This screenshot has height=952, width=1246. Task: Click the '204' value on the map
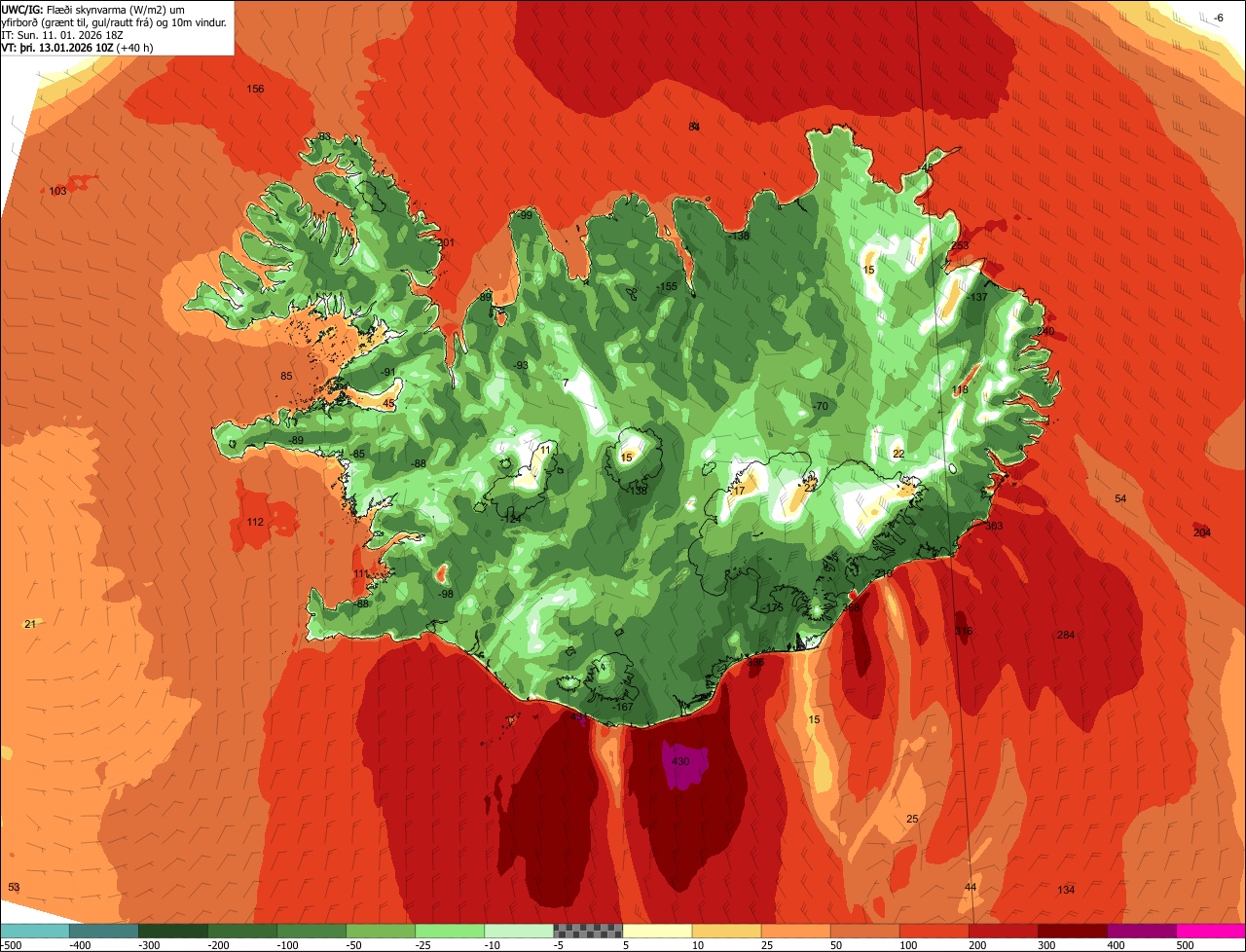pos(1202,532)
